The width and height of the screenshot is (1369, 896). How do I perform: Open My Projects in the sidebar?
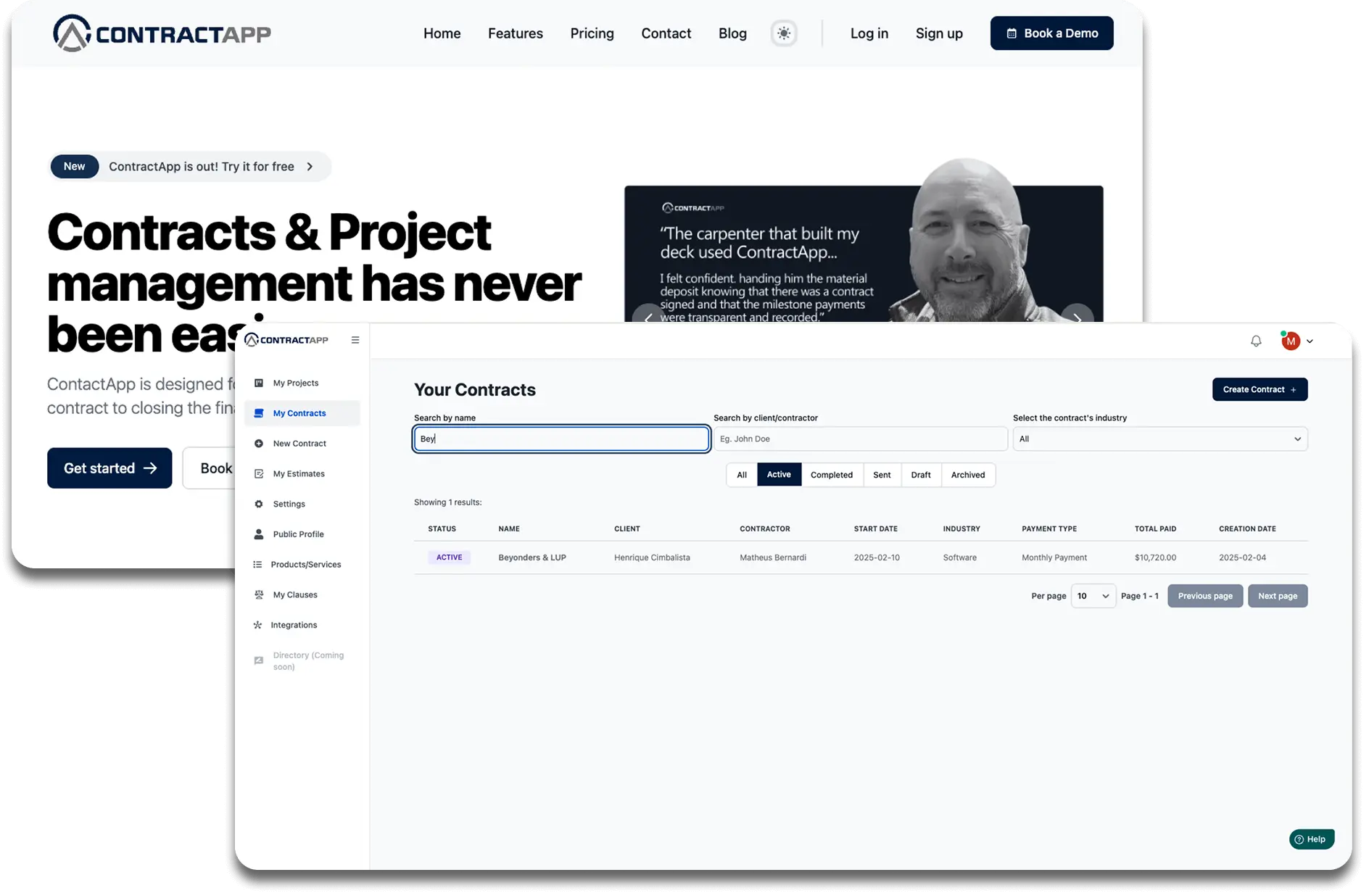click(302, 383)
